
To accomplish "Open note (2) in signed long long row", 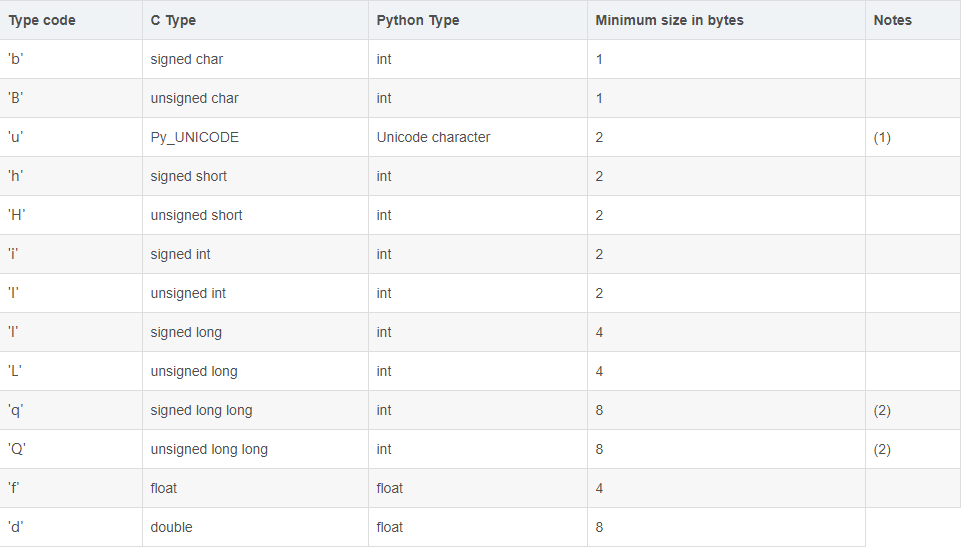I will coord(882,410).
